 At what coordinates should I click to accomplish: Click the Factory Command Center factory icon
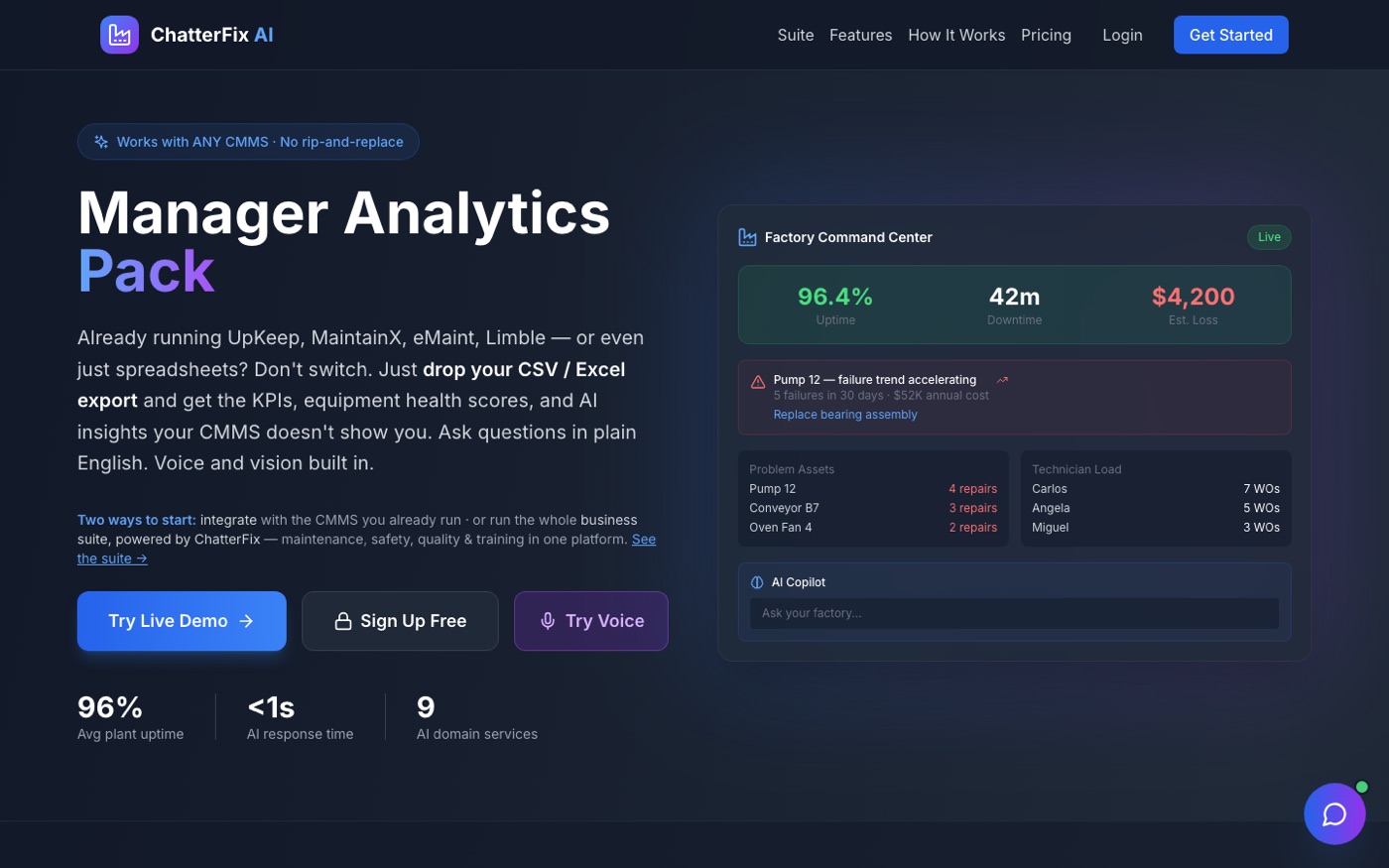[x=747, y=237]
